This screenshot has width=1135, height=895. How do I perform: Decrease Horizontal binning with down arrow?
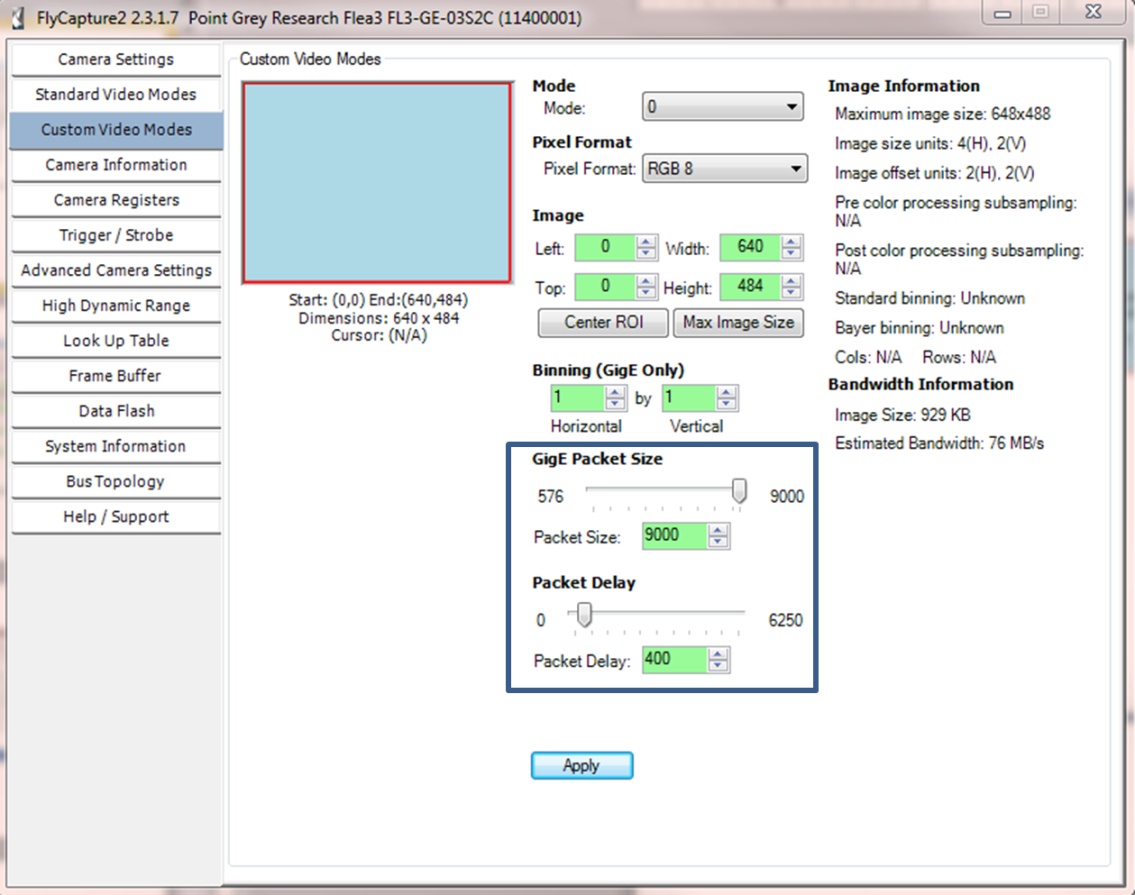click(x=615, y=405)
